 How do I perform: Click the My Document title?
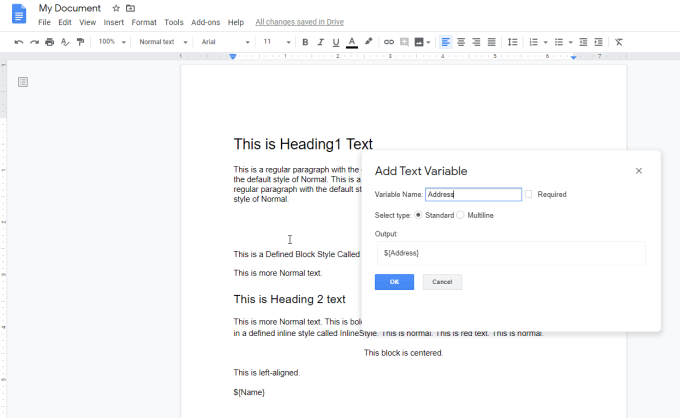pyautogui.click(x=69, y=8)
